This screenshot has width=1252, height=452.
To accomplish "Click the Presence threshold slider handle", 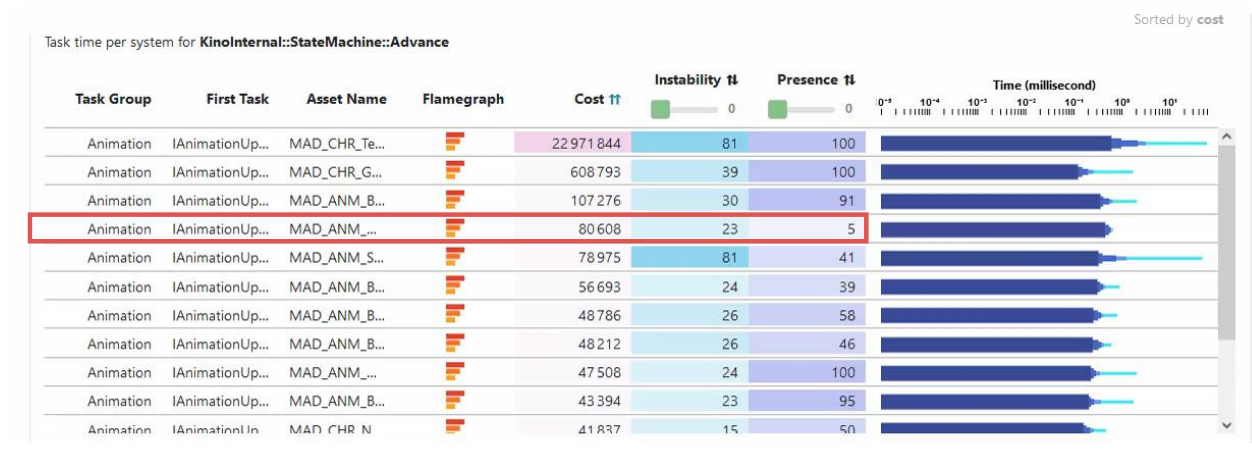I will 778,109.
